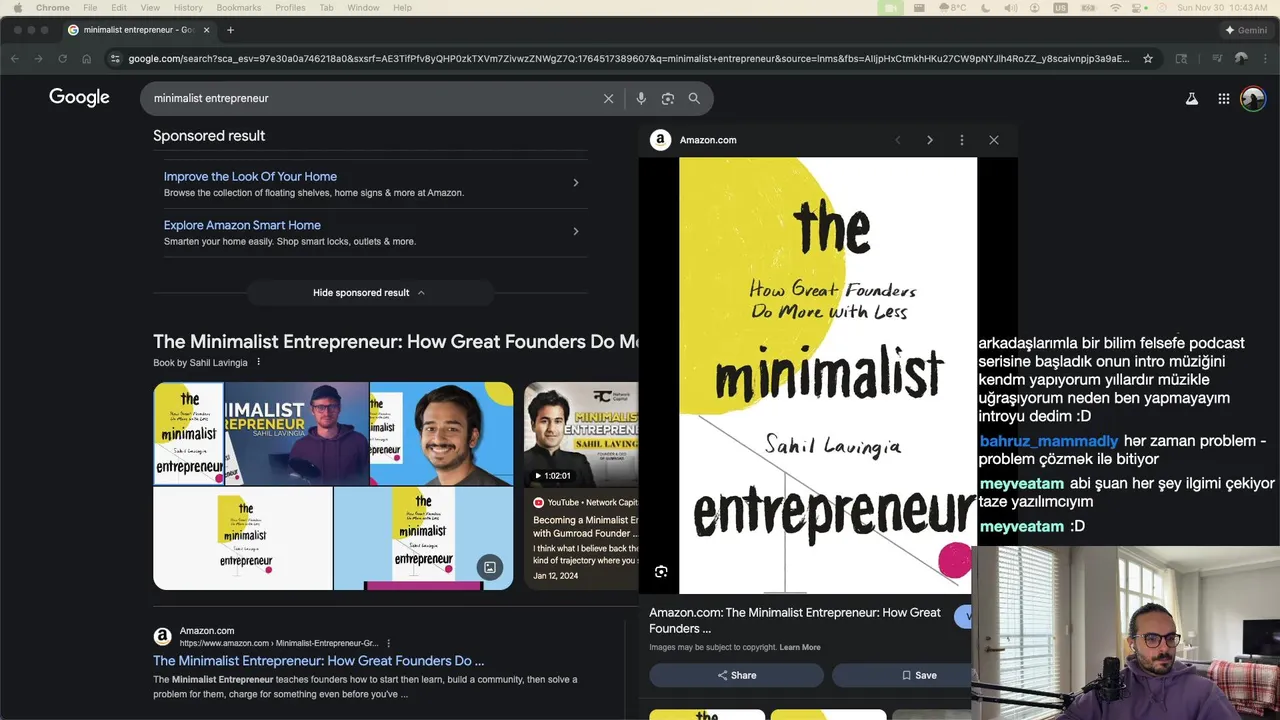Image resolution: width=1280 pixels, height=720 pixels.
Task: Open top-left book cover thumbnail
Action: click(188, 433)
